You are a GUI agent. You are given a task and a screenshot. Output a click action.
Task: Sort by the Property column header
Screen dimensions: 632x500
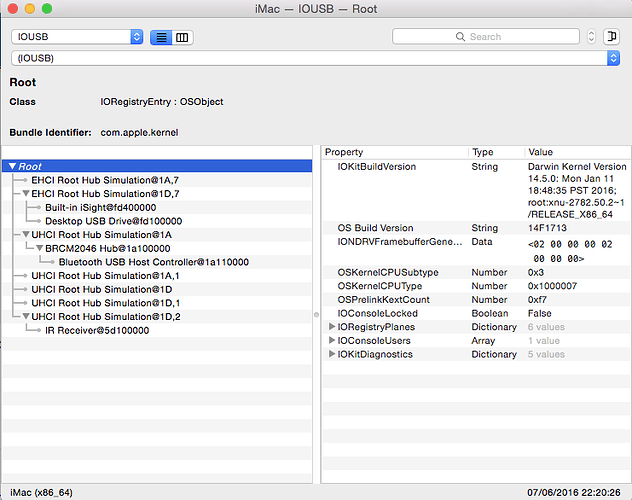(344, 152)
